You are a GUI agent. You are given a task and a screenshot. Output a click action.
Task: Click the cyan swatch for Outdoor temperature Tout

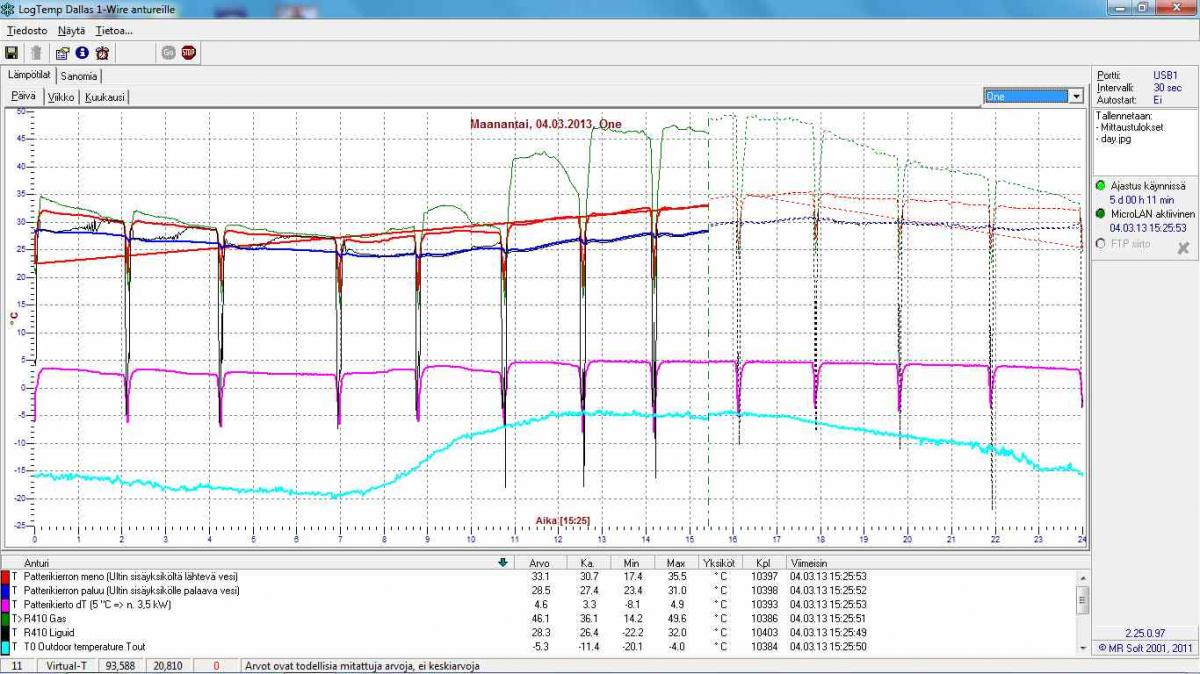[5, 647]
